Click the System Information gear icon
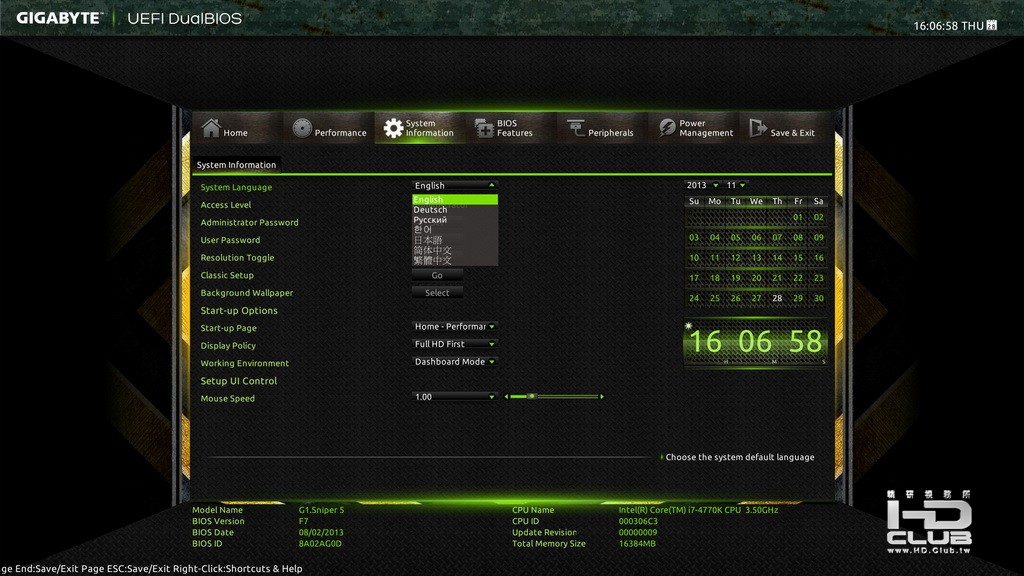Screen dimensions: 1024x576 (x=392, y=128)
